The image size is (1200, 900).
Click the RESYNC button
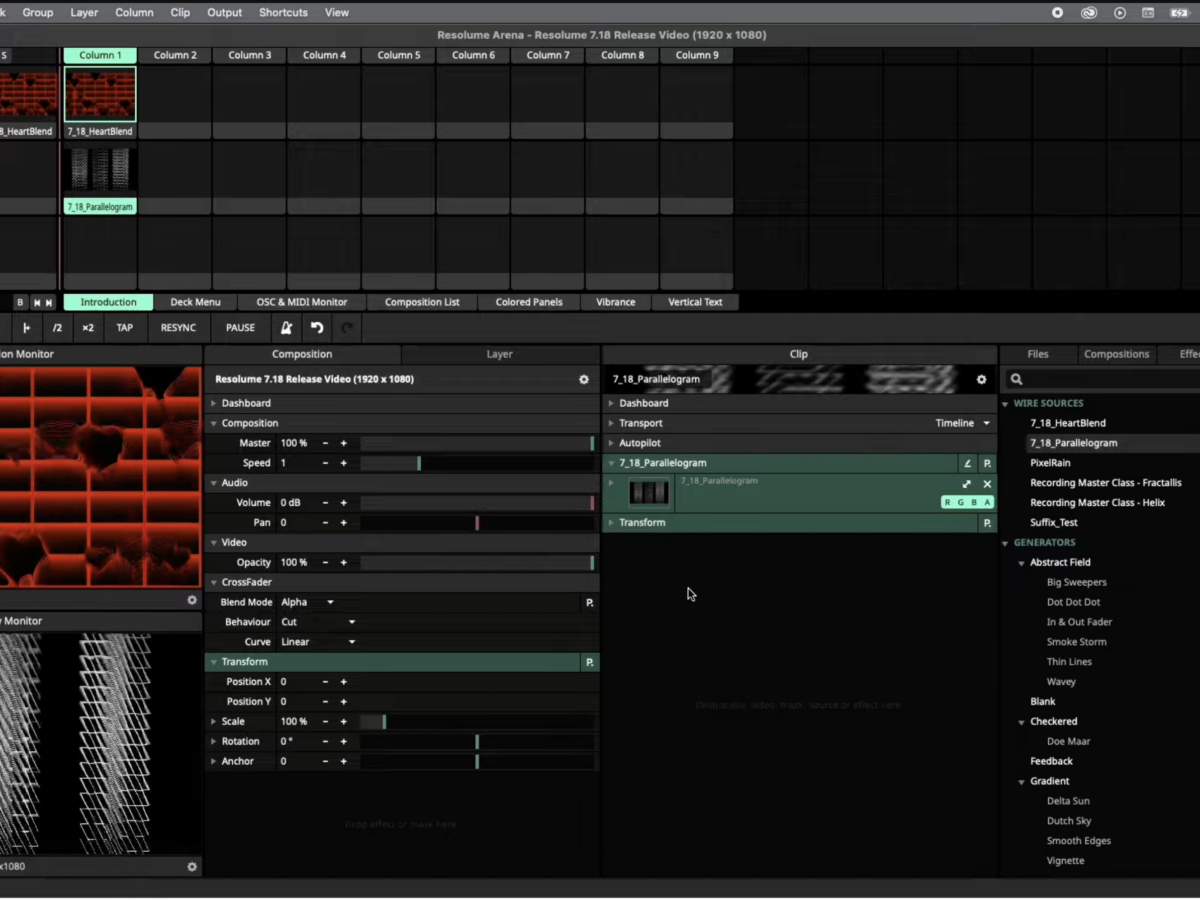pos(178,328)
